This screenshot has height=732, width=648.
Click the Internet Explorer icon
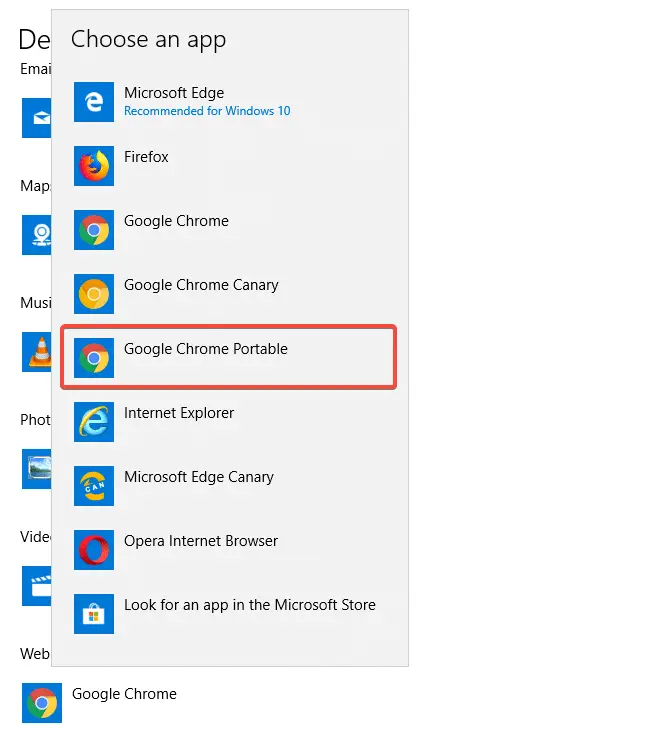point(94,422)
